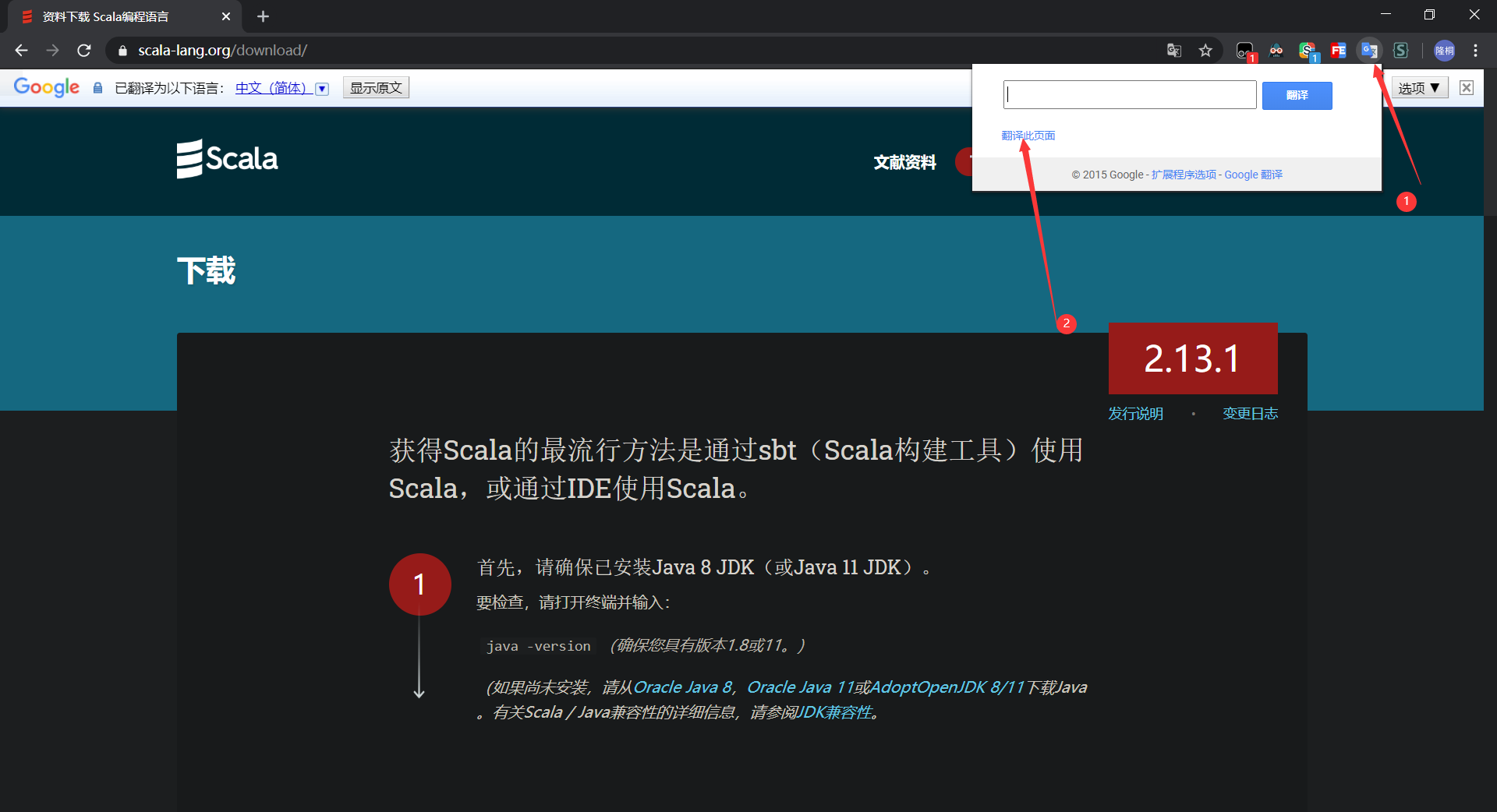Viewport: 1497px width, 812px height.
Task: Open the 文献资料 nav menu item
Action: (x=904, y=162)
